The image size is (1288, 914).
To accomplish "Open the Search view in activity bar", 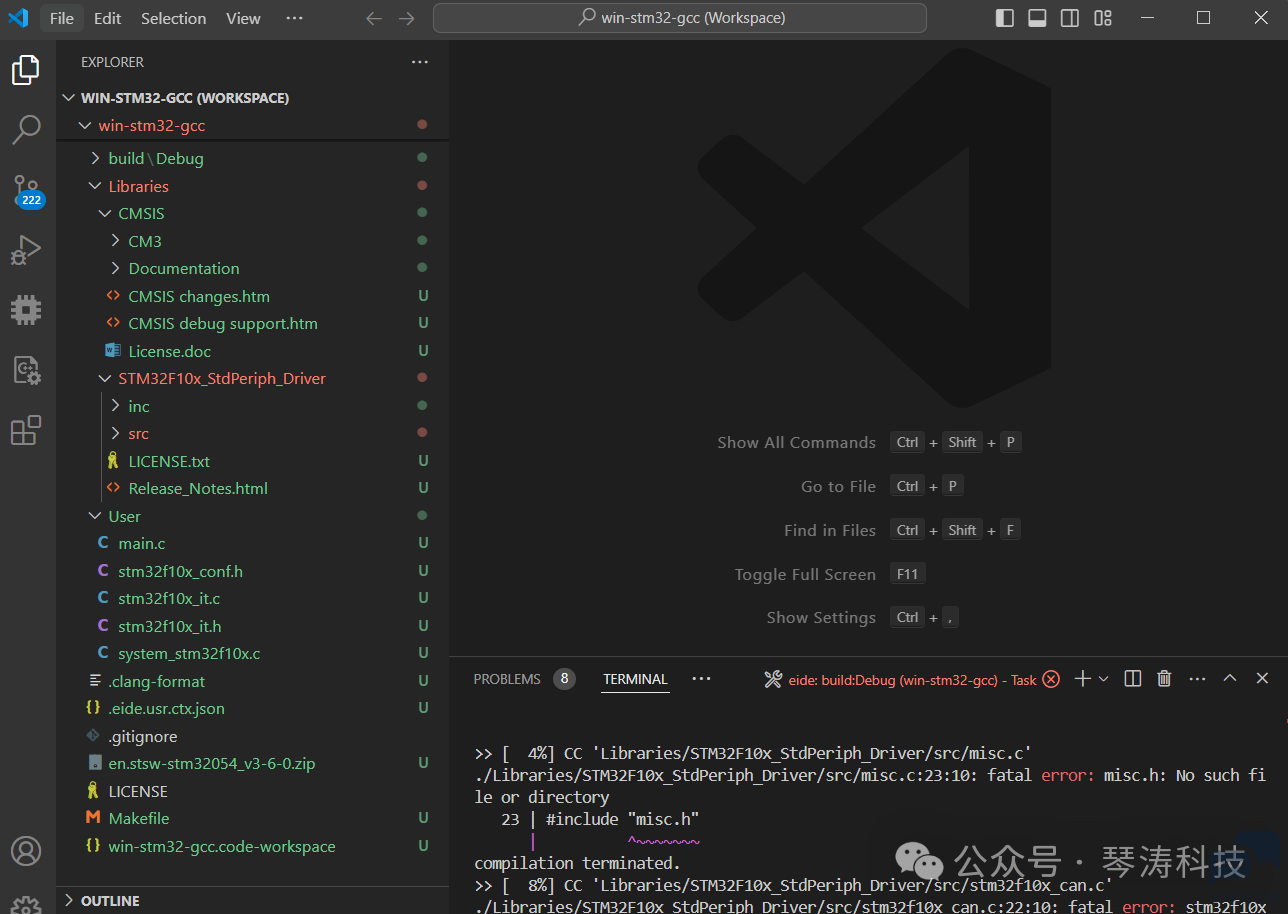I will (x=25, y=128).
